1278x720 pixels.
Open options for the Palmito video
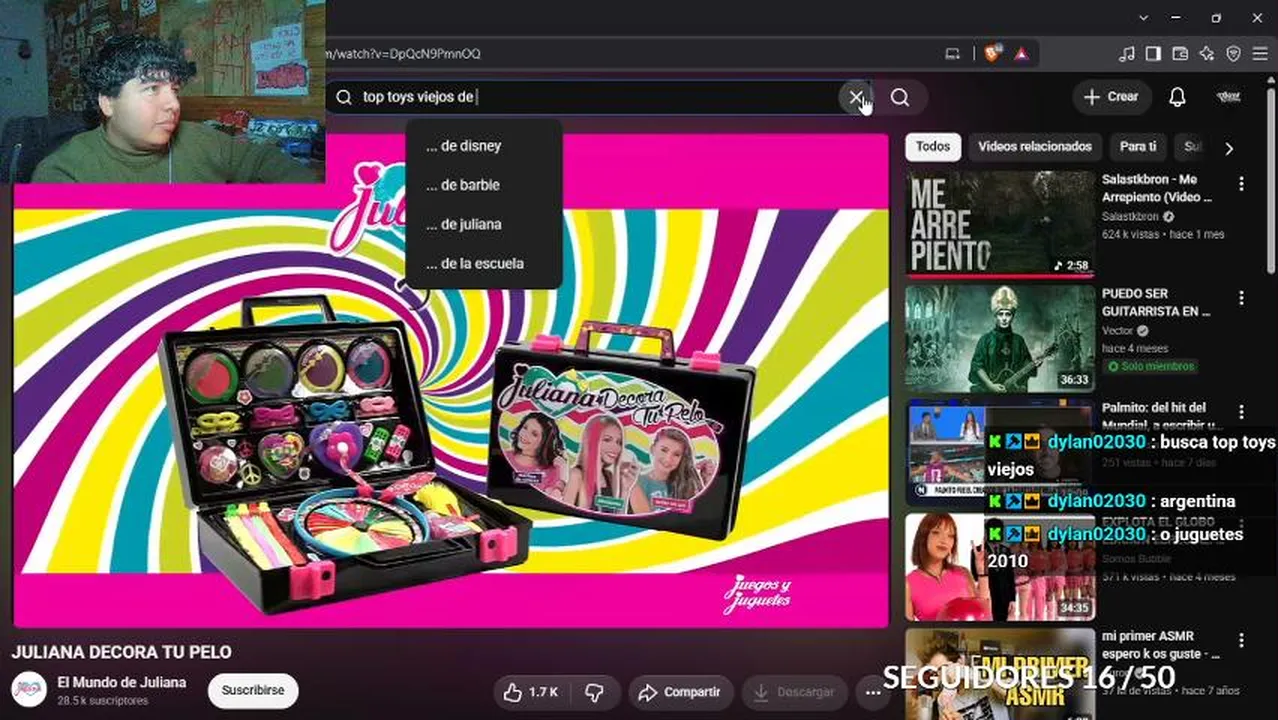tap(1241, 412)
